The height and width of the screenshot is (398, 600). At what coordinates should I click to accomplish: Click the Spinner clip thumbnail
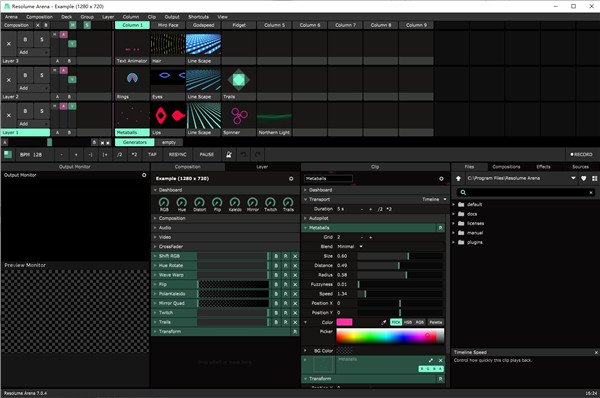click(239, 116)
